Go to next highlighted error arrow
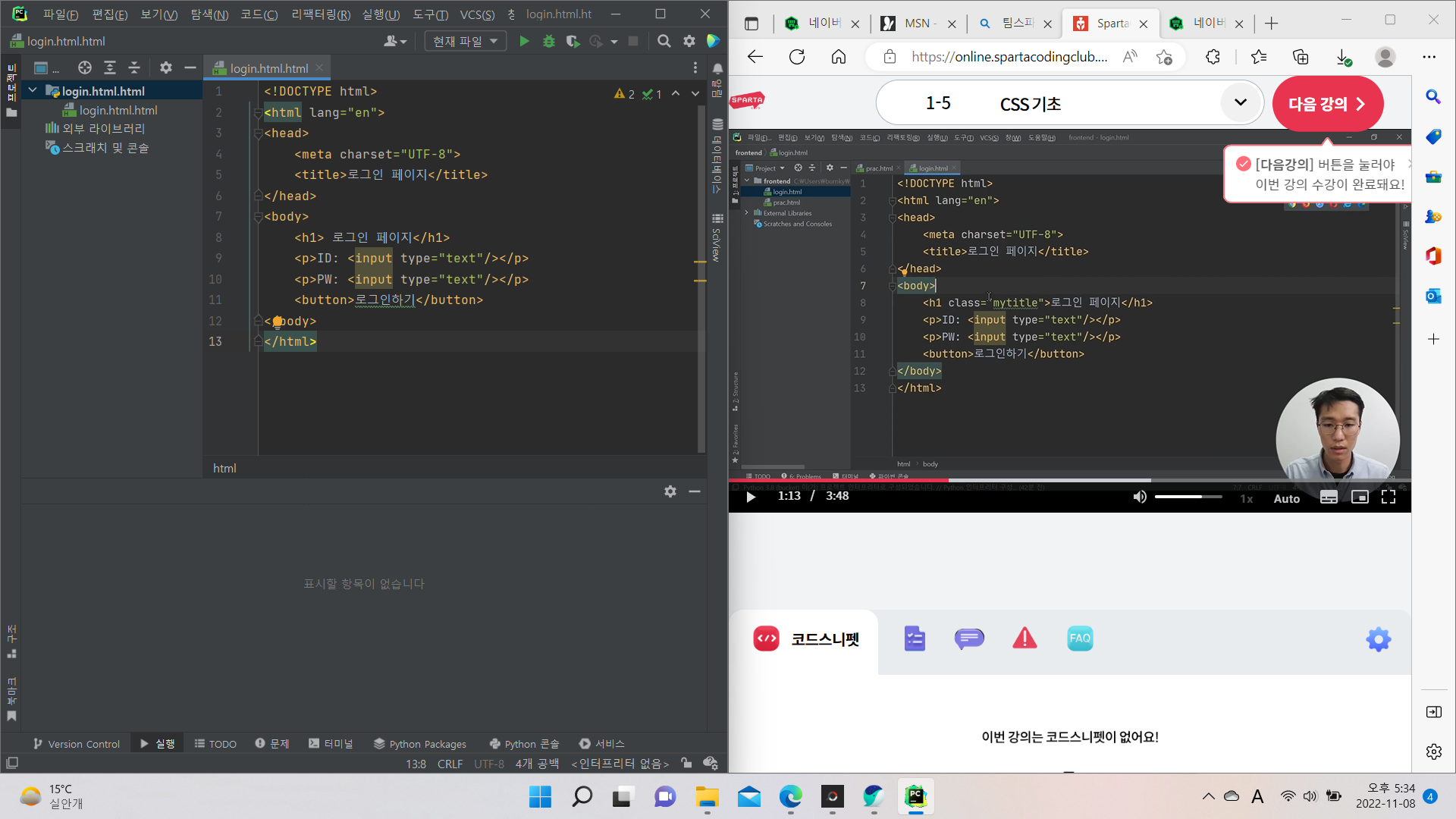Viewport: 1456px width, 819px height. coord(695,94)
